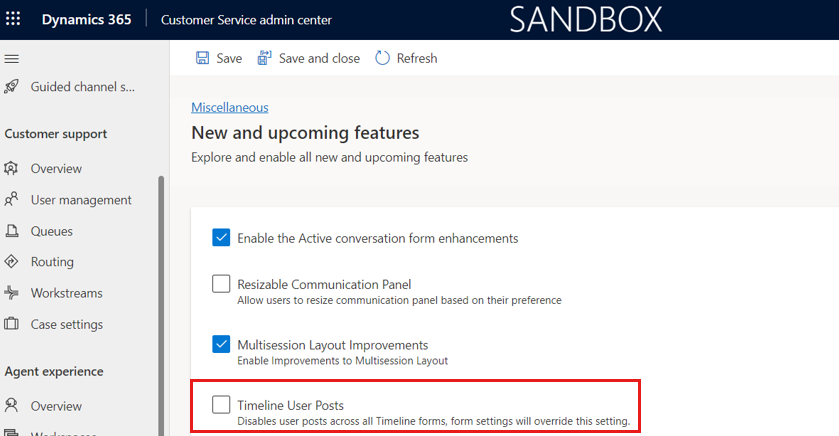839x436 pixels.
Task: Open the Dynamics 365 app launcher grid
Action: click(x=13, y=19)
